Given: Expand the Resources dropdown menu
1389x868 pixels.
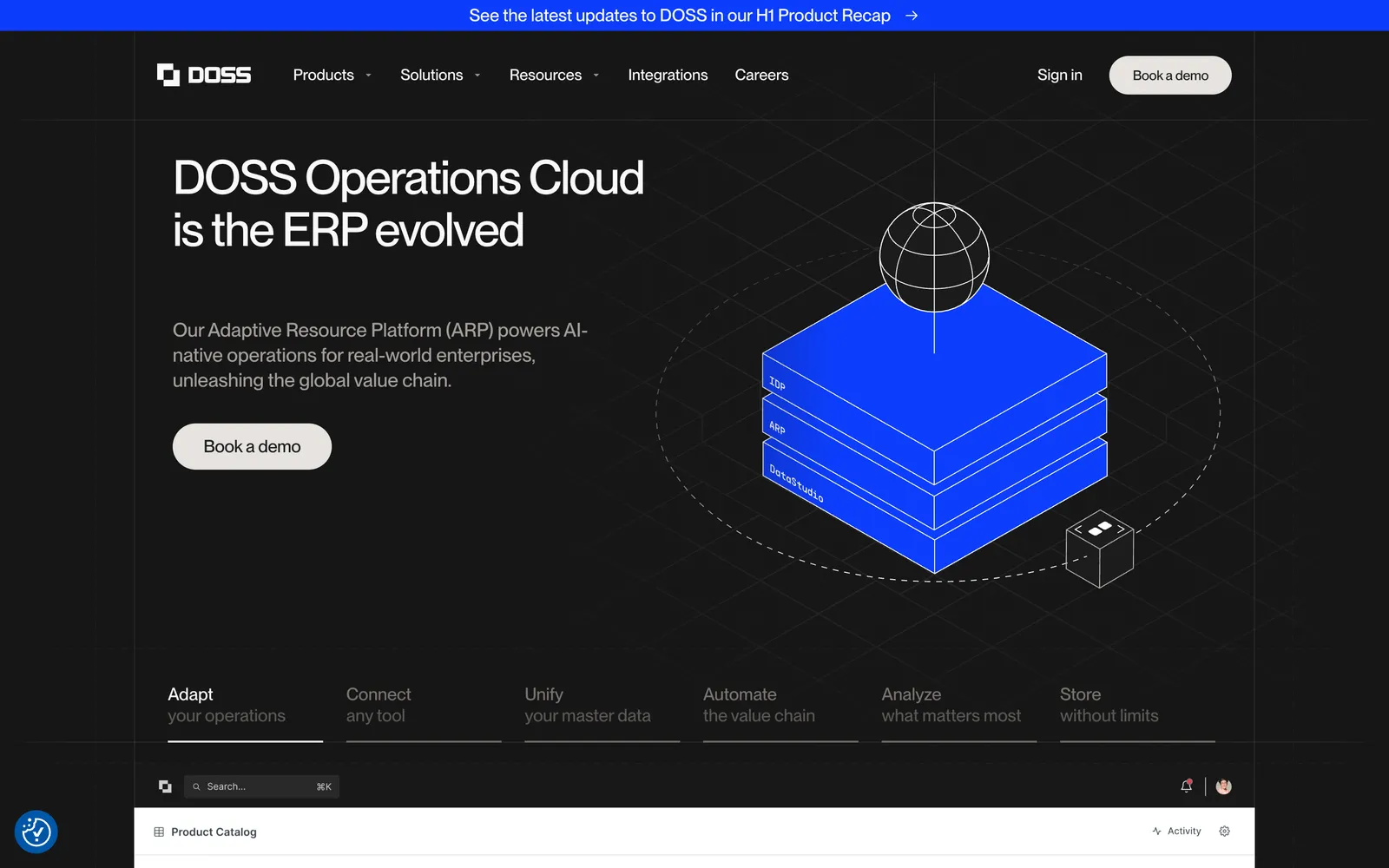Looking at the screenshot, I should point(555,75).
